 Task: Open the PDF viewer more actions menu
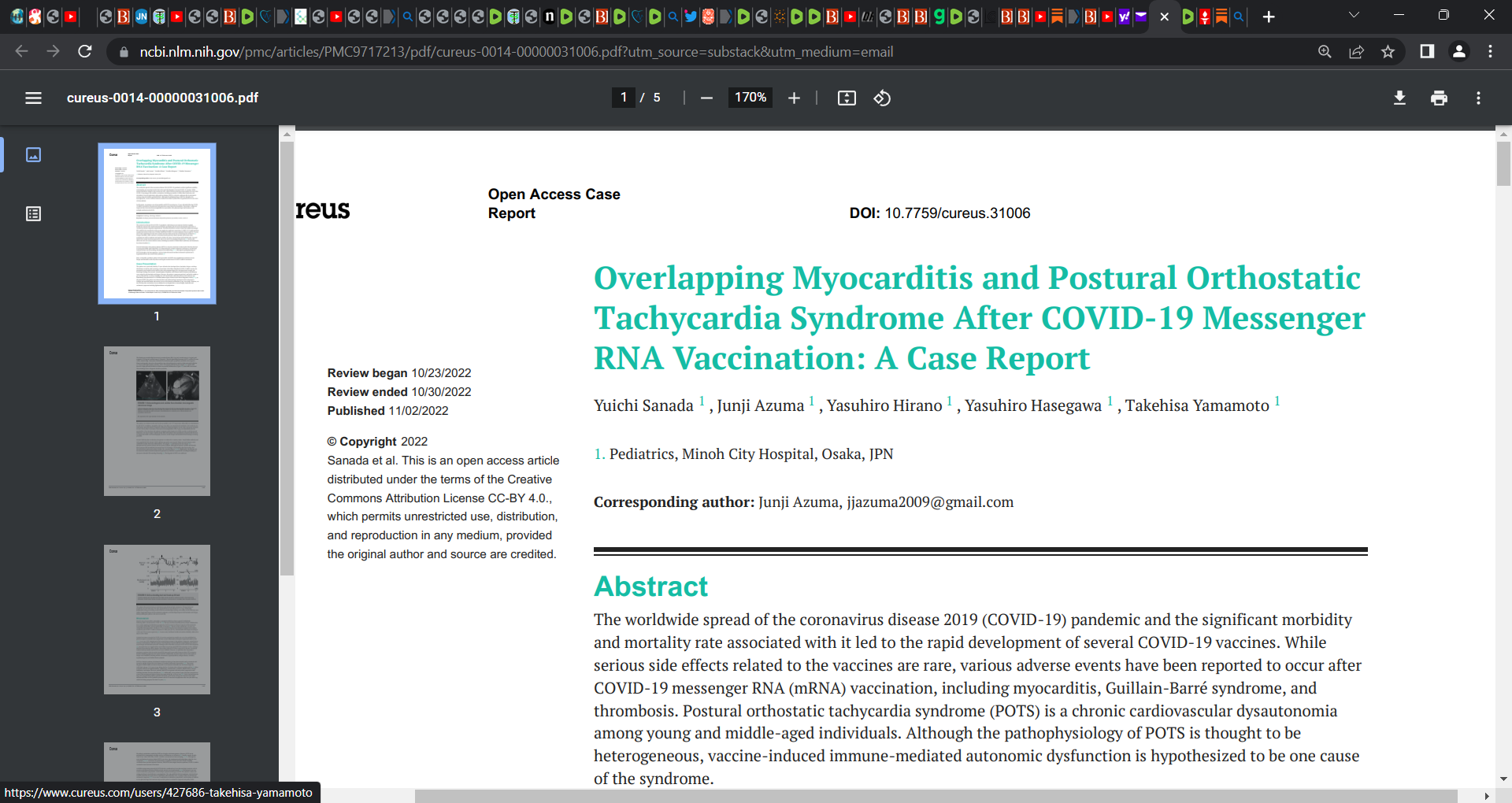pyautogui.click(x=1478, y=98)
